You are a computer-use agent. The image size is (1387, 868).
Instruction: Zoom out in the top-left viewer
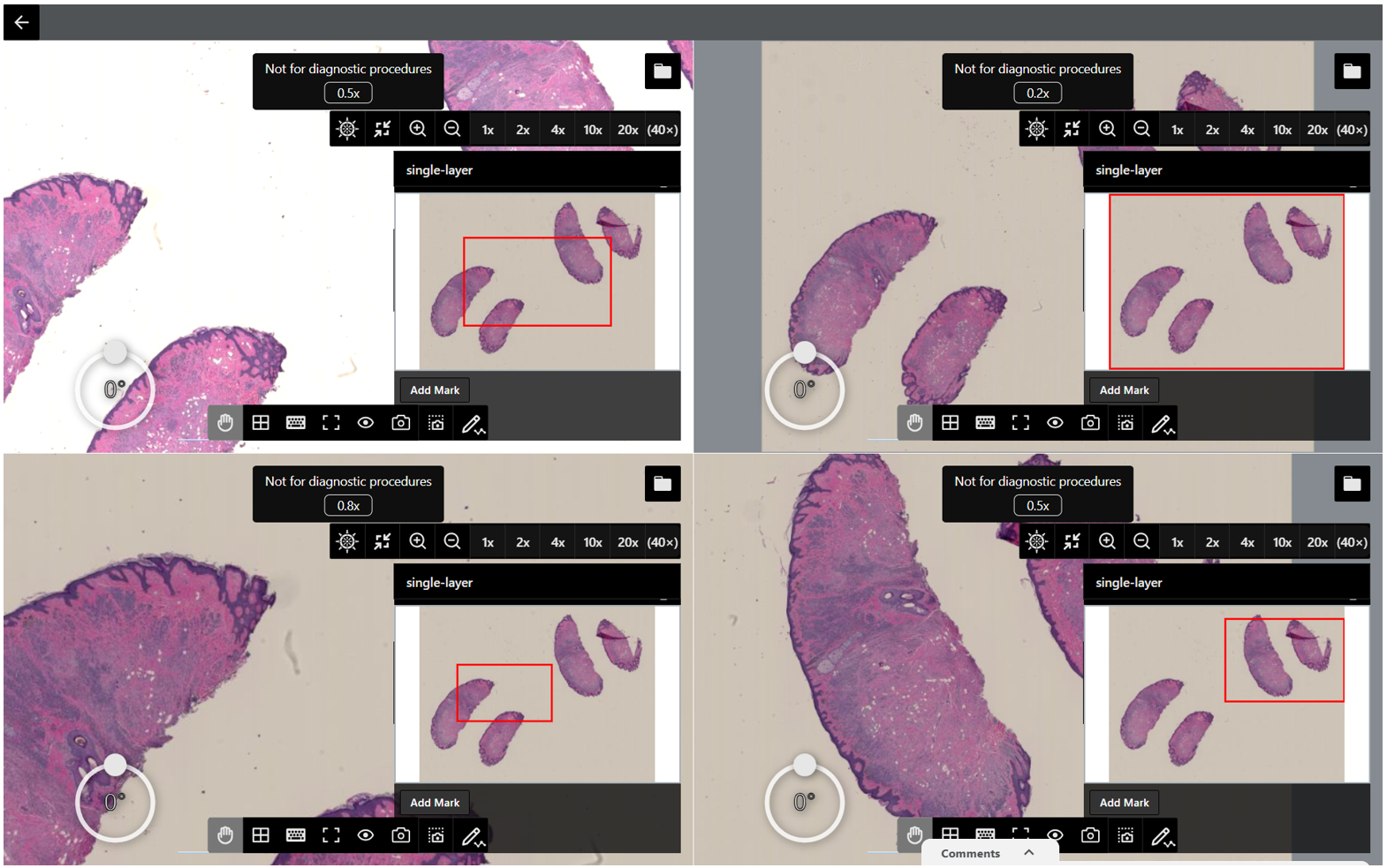pyautogui.click(x=452, y=129)
